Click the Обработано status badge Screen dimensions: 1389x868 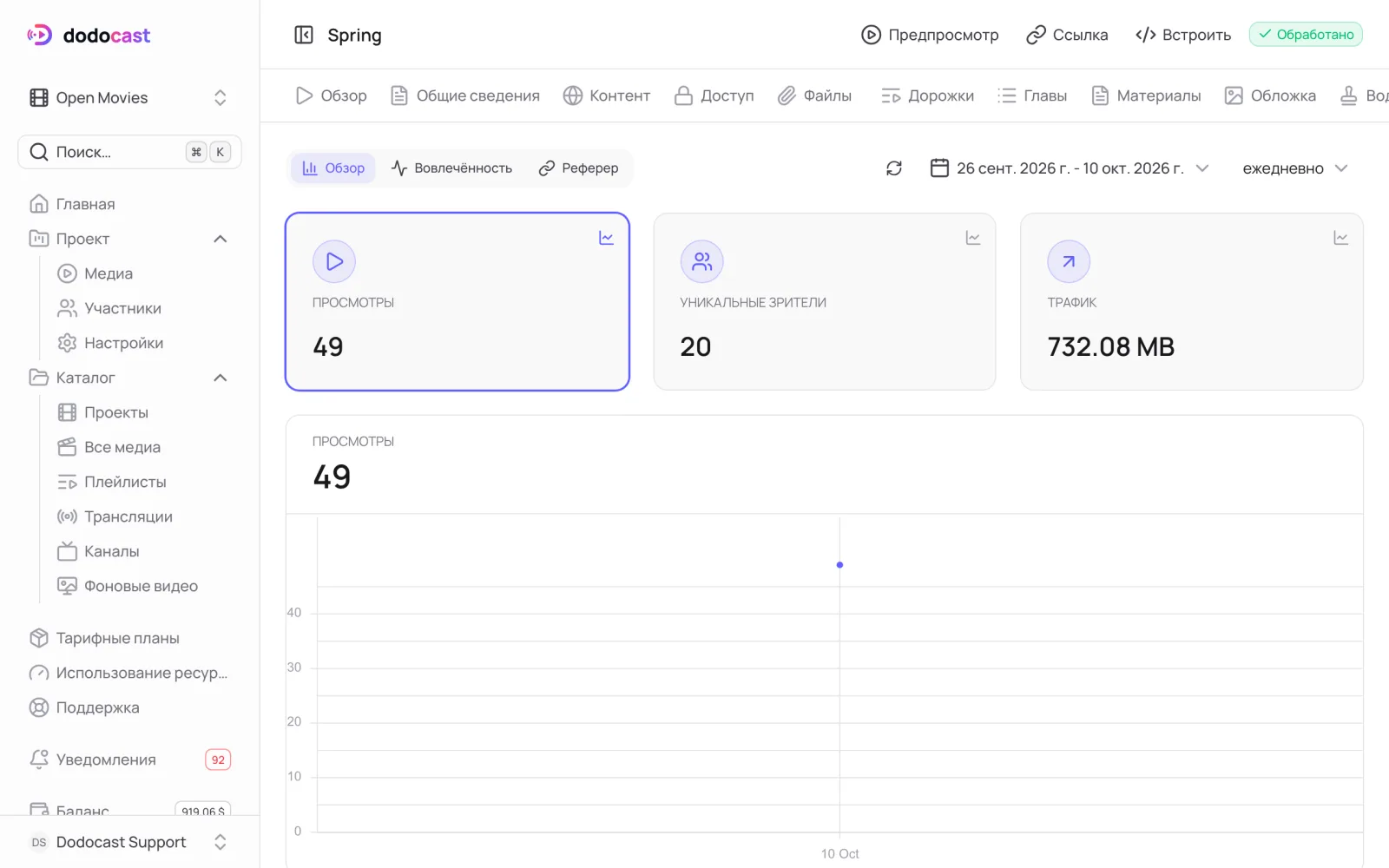[x=1306, y=35]
